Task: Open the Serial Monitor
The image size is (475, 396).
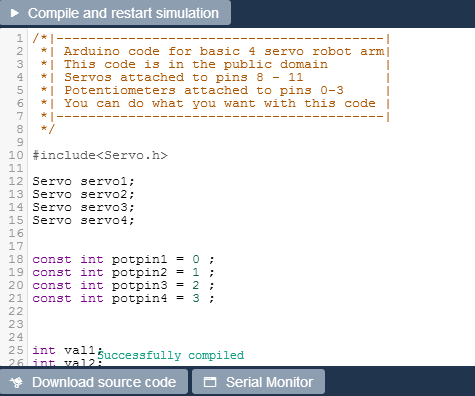Action: click(258, 382)
